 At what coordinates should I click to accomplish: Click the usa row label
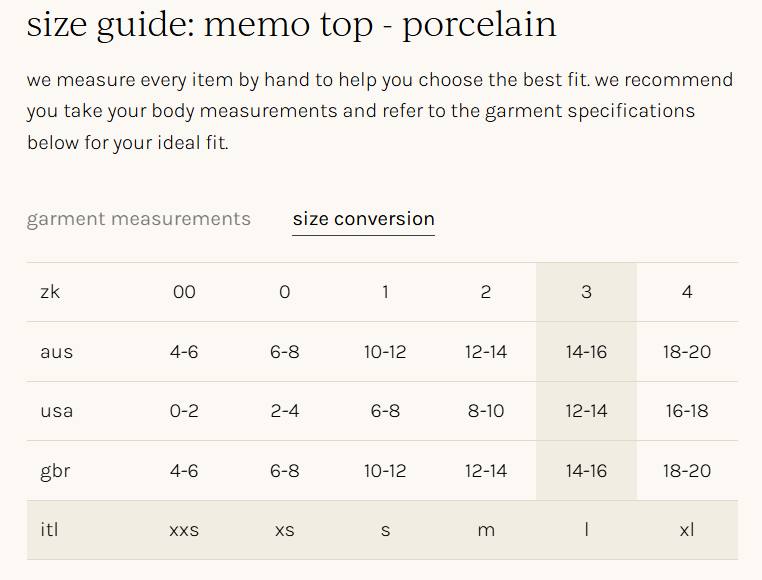click(x=57, y=411)
